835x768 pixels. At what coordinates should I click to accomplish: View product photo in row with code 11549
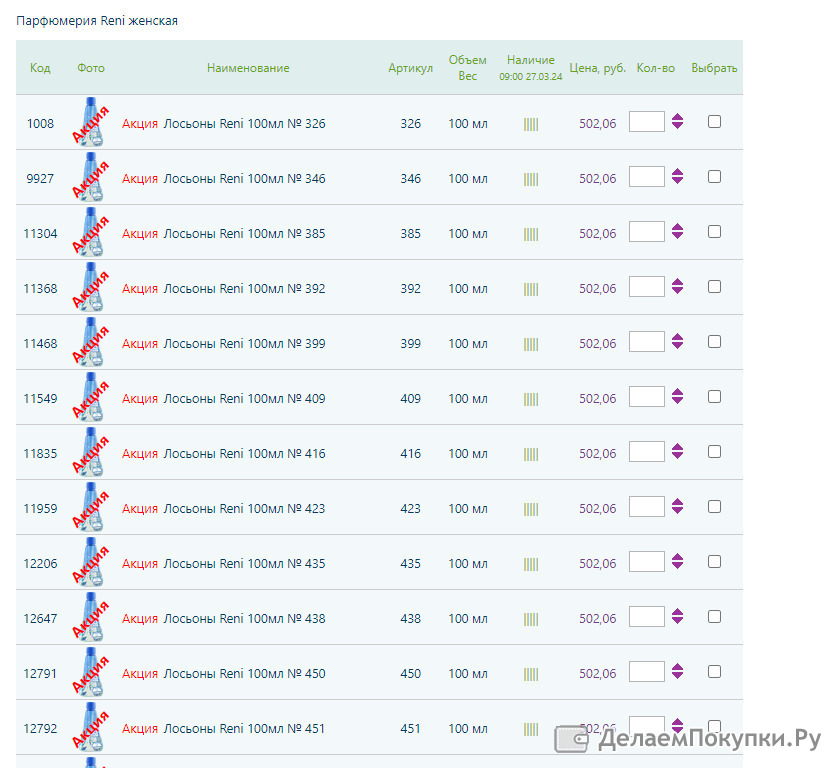(x=91, y=397)
